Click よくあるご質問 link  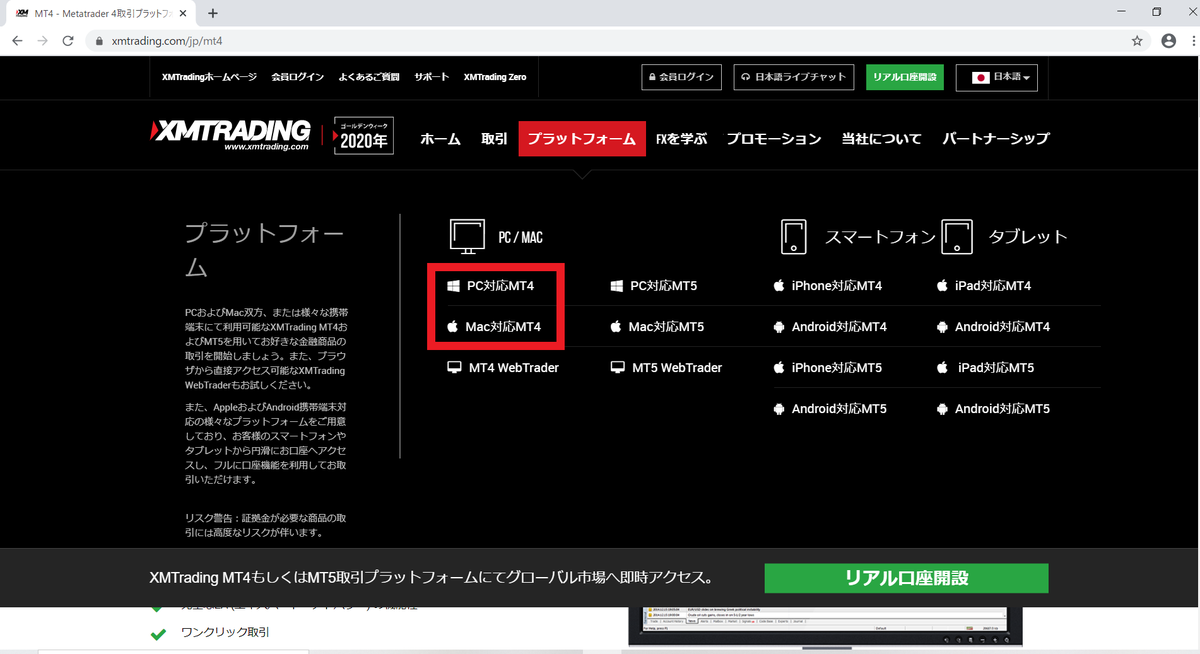click(369, 77)
